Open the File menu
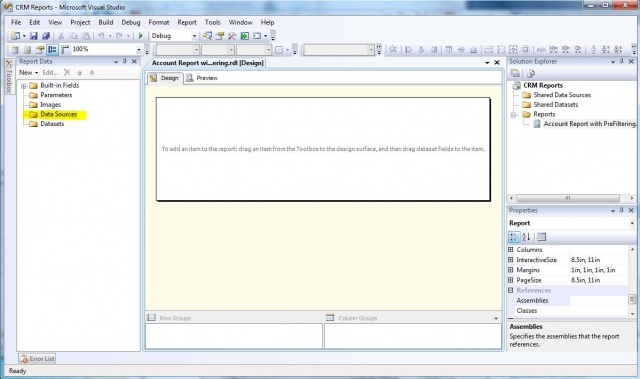 tap(16, 22)
